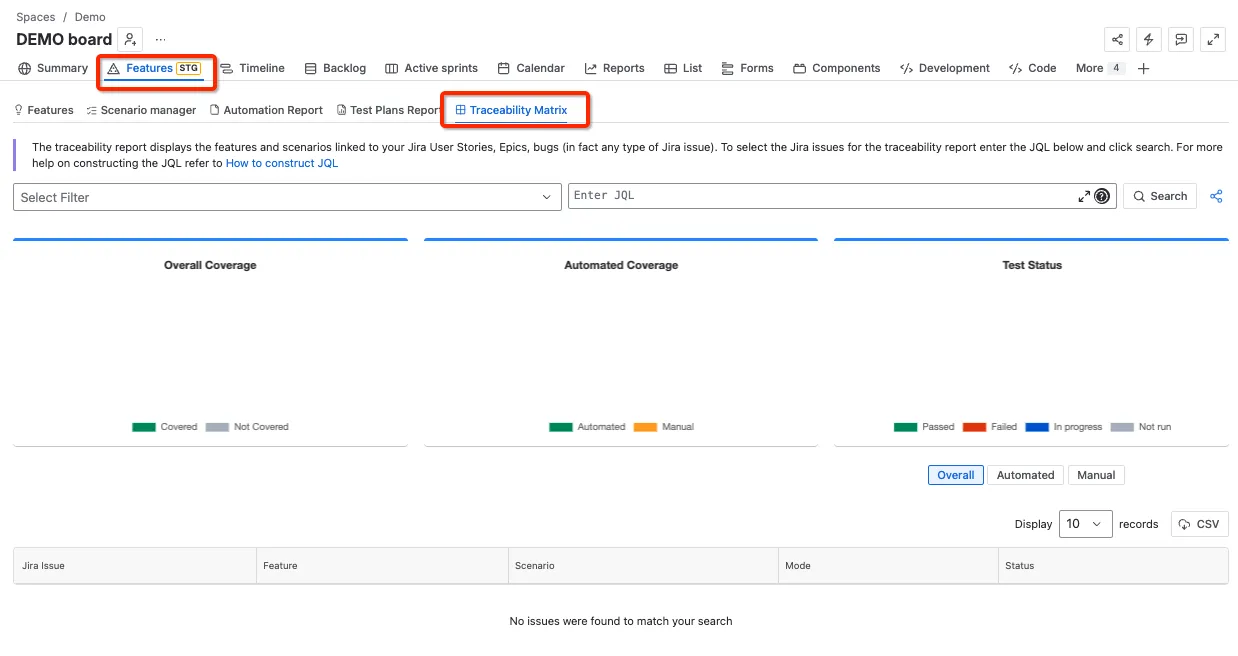
Task: Open the Automation Report sub-tab
Action: [x=266, y=110]
